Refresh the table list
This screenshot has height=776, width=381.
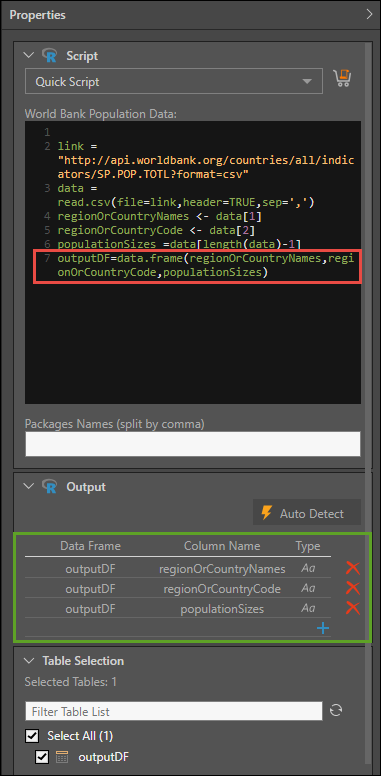[x=336, y=710]
